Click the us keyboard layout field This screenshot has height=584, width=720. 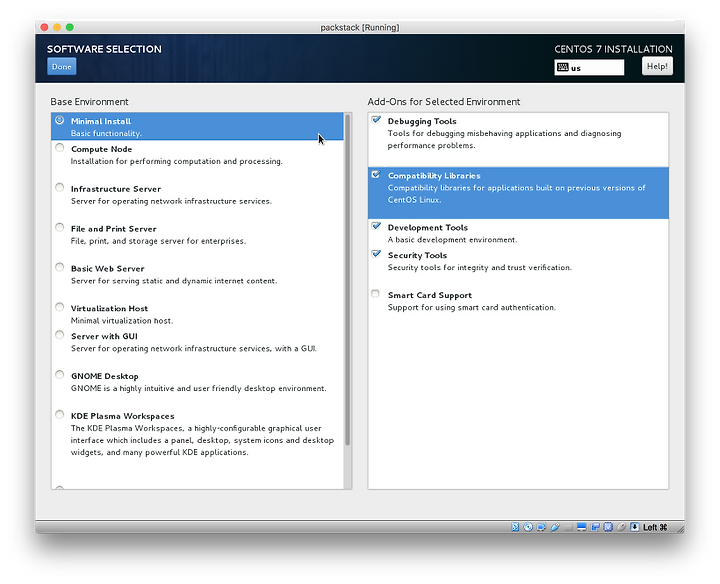pyautogui.click(x=589, y=67)
